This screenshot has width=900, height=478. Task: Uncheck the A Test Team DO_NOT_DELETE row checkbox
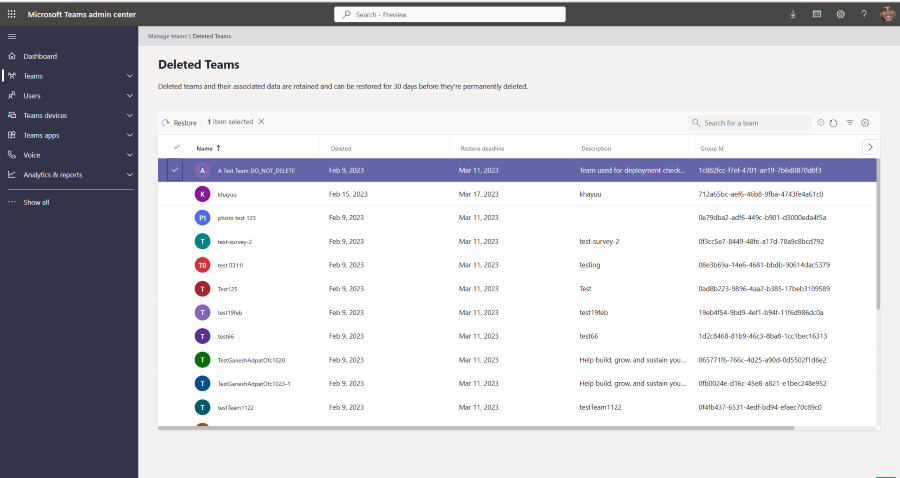(175, 170)
